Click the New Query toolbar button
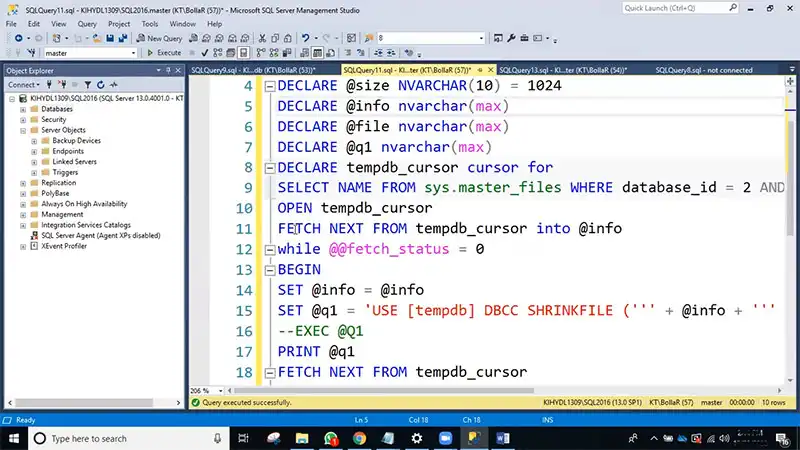 [x=159, y=38]
